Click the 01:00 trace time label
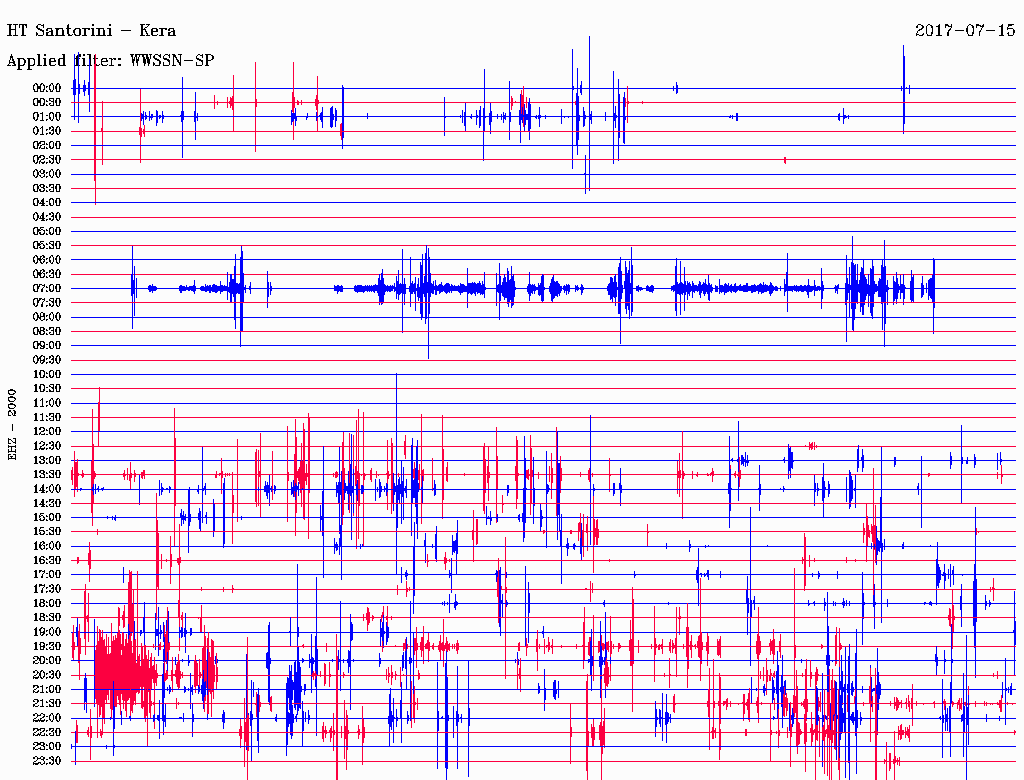 pos(47,117)
